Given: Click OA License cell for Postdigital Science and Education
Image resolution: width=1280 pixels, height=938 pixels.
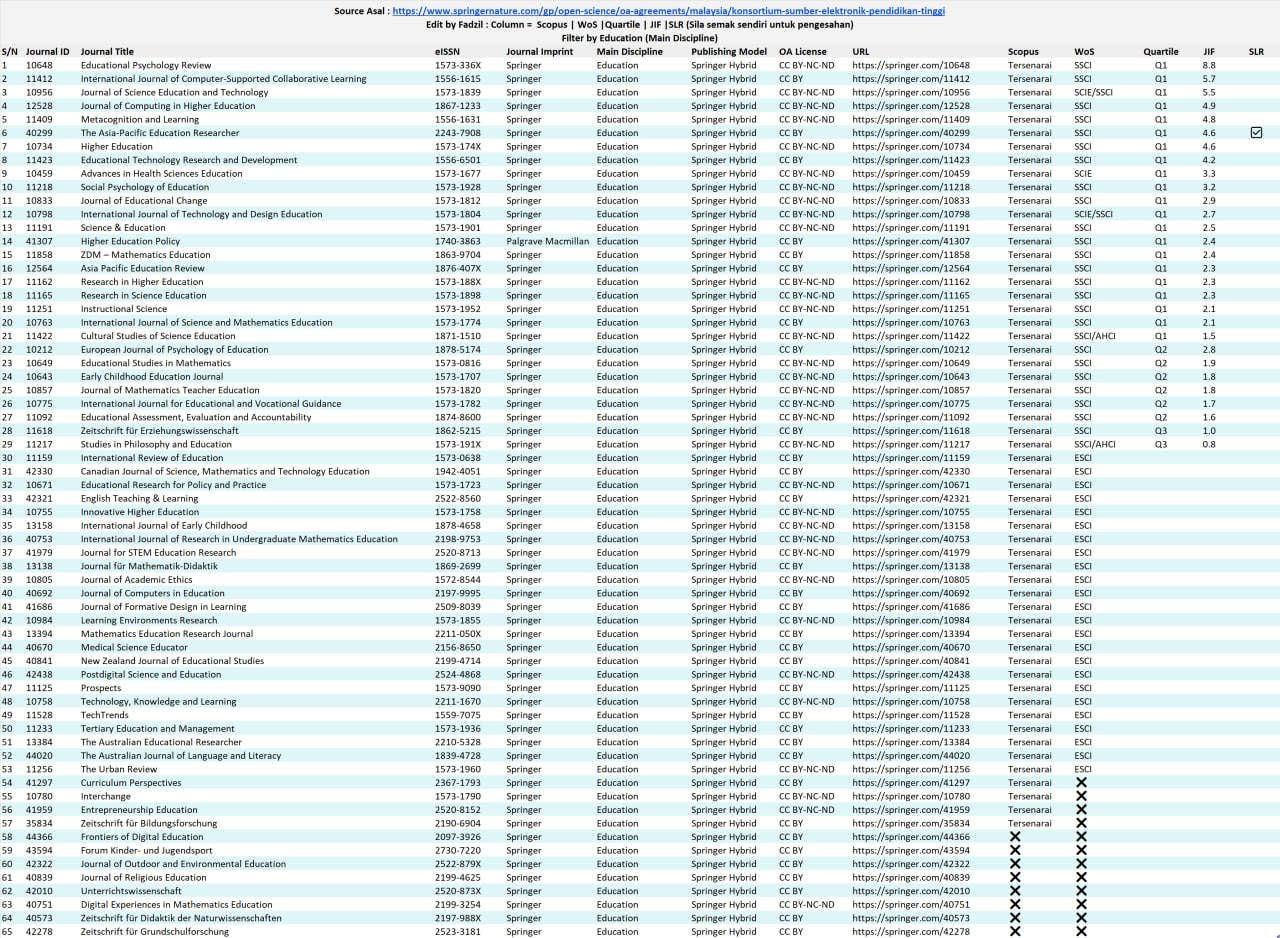Looking at the screenshot, I should [x=807, y=674].
